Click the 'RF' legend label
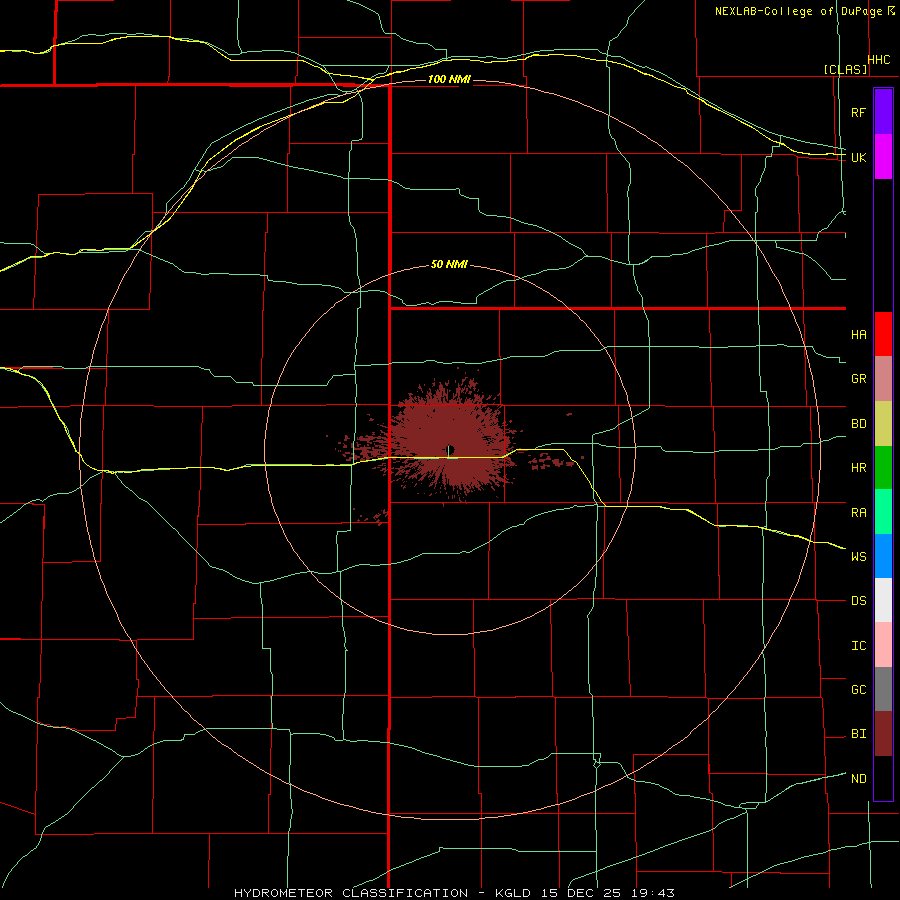Viewport: 900px width, 900px height. pos(858,112)
